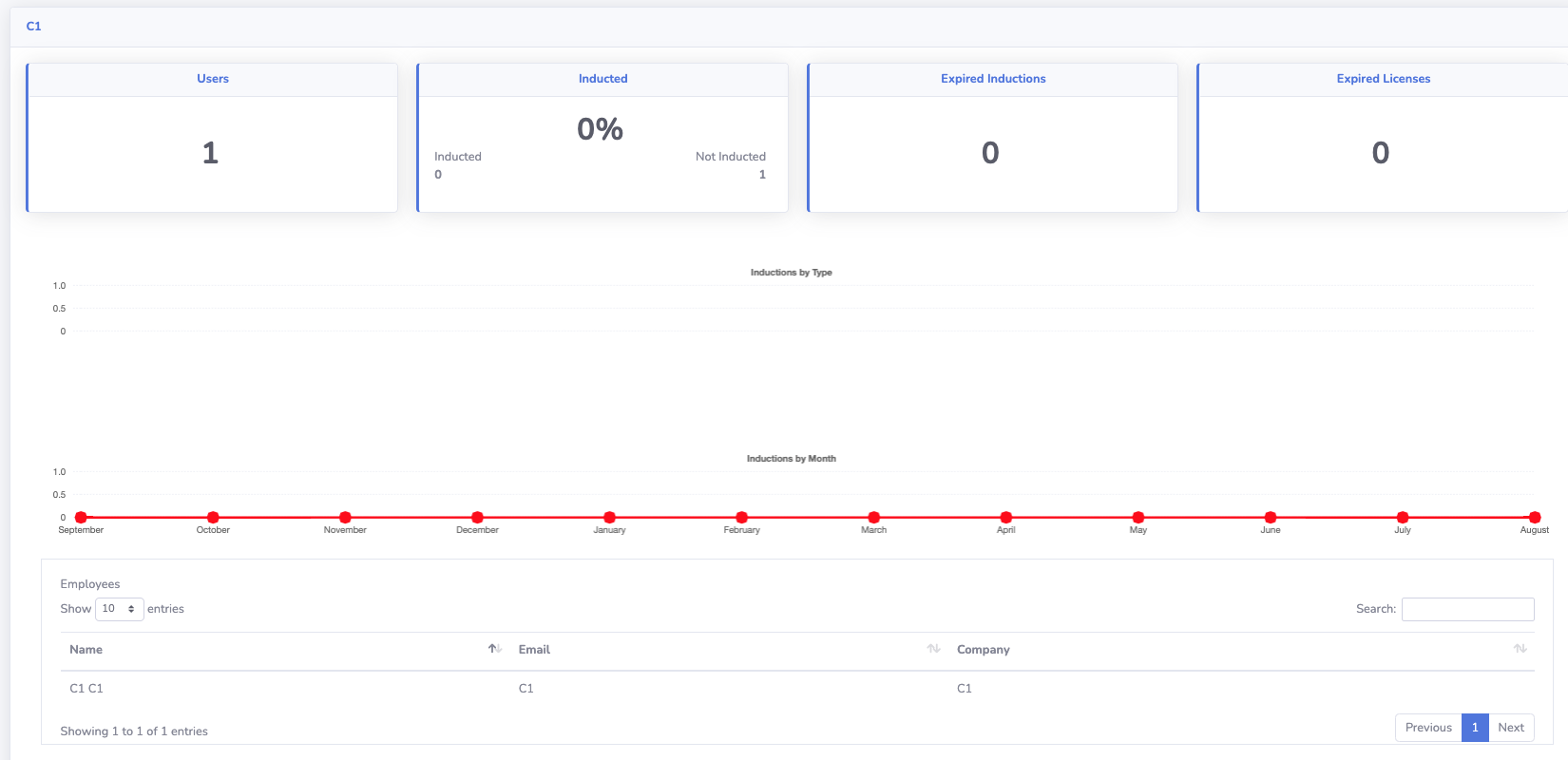The width and height of the screenshot is (1568, 760).
Task: Click the 0% inducted percentage value
Action: pyautogui.click(x=600, y=129)
